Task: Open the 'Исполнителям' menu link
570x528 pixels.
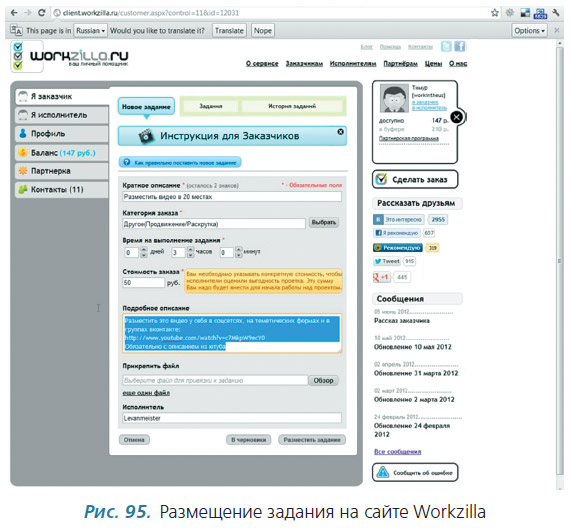Action: [353, 64]
